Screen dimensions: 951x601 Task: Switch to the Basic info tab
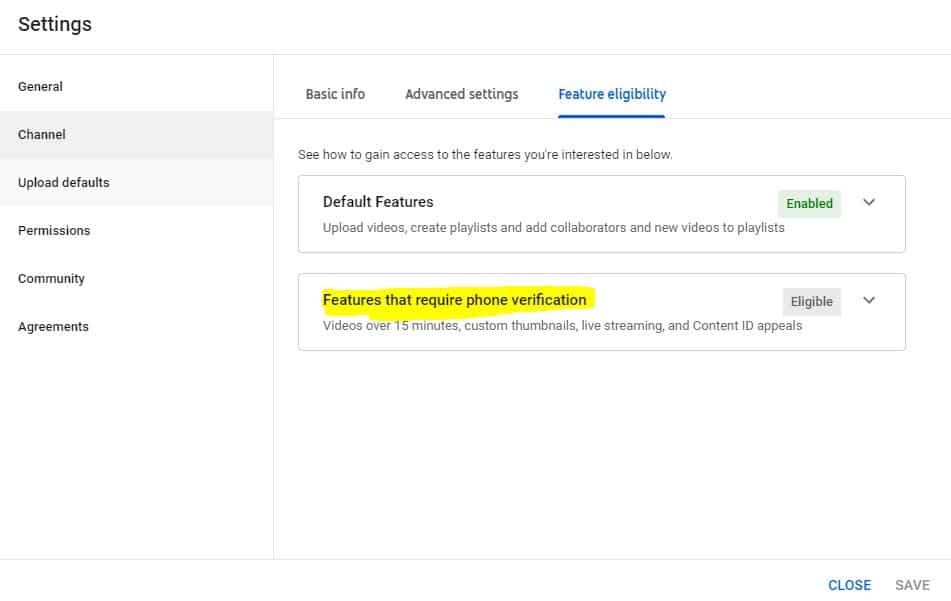pos(335,94)
